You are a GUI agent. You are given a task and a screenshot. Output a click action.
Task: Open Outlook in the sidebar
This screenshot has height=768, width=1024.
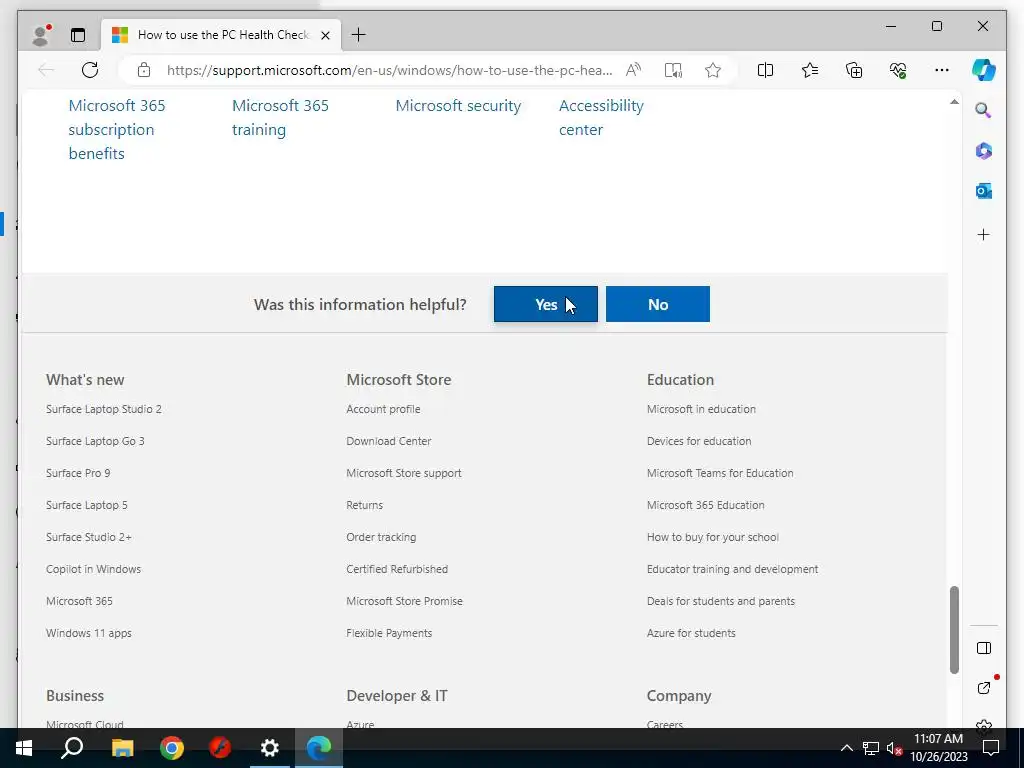click(x=984, y=191)
